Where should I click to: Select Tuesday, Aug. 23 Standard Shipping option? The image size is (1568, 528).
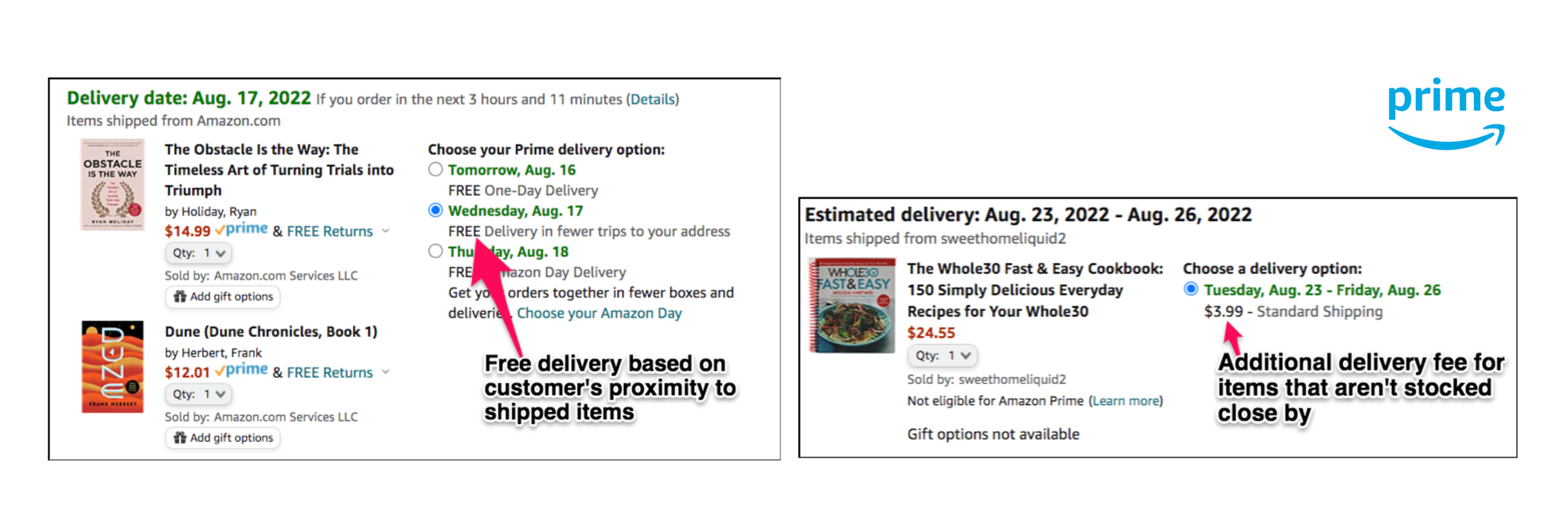point(1191,289)
